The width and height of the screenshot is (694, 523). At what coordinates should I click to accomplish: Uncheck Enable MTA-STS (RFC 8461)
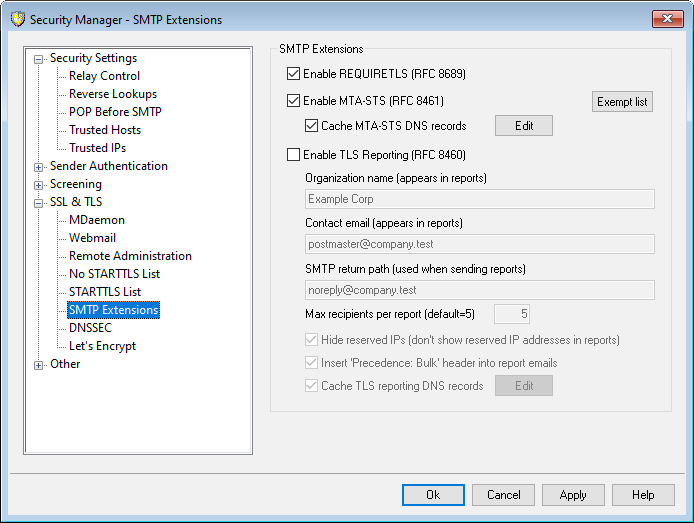tap(293, 101)
